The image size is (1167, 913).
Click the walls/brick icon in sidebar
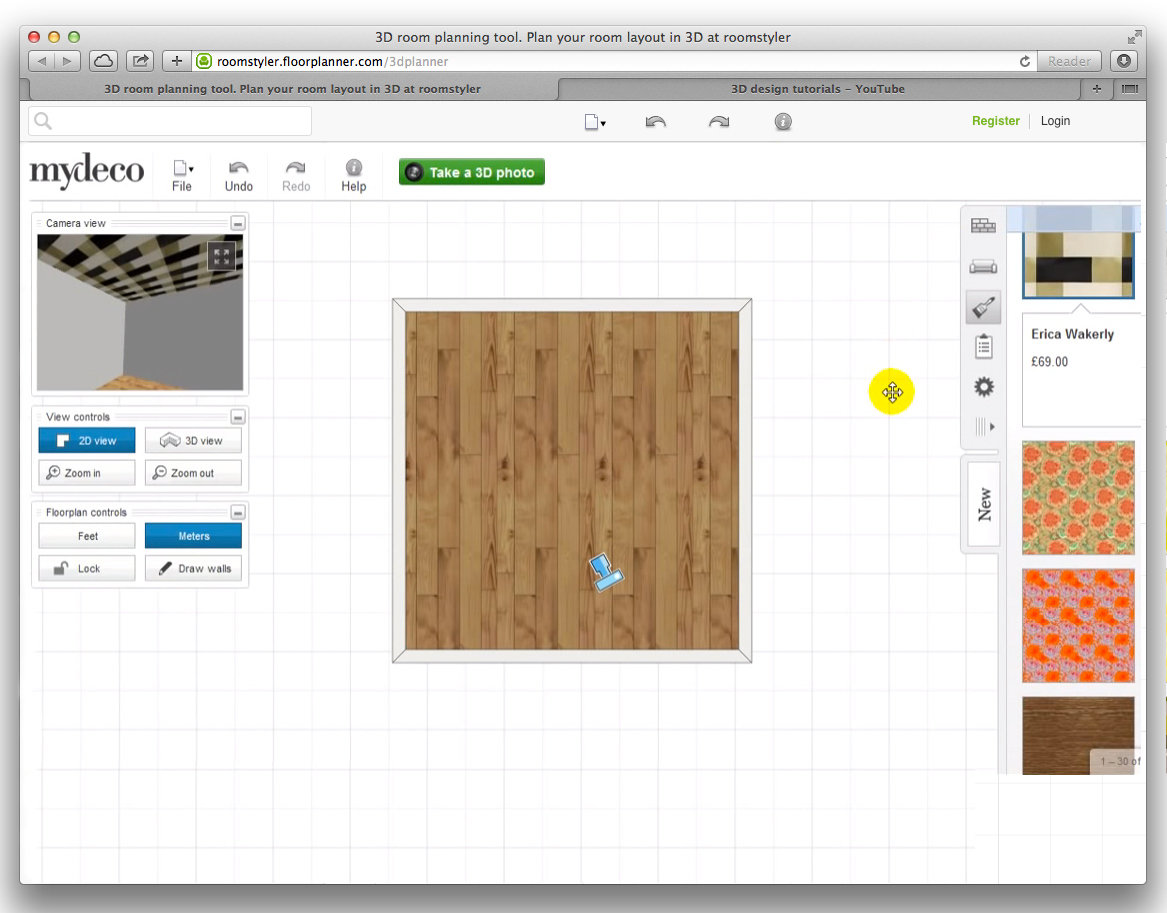(983, 226)
